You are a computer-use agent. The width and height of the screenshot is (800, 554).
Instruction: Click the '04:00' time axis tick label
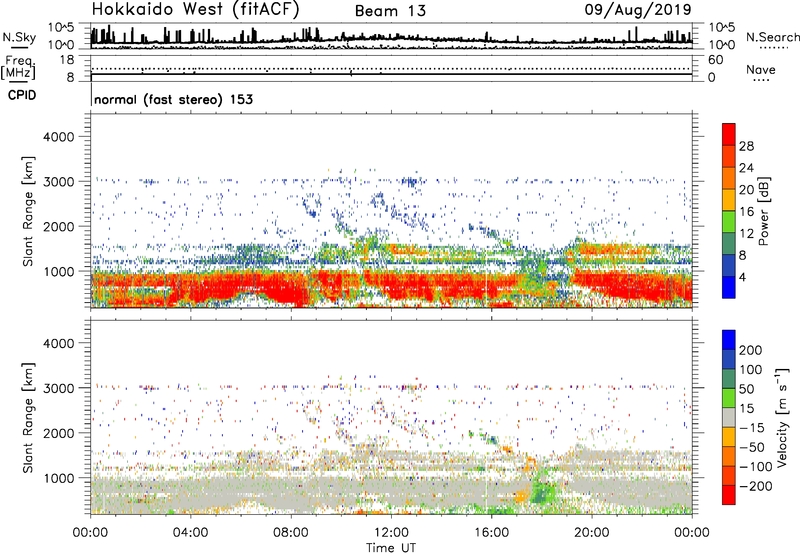[x=190, y=533]
